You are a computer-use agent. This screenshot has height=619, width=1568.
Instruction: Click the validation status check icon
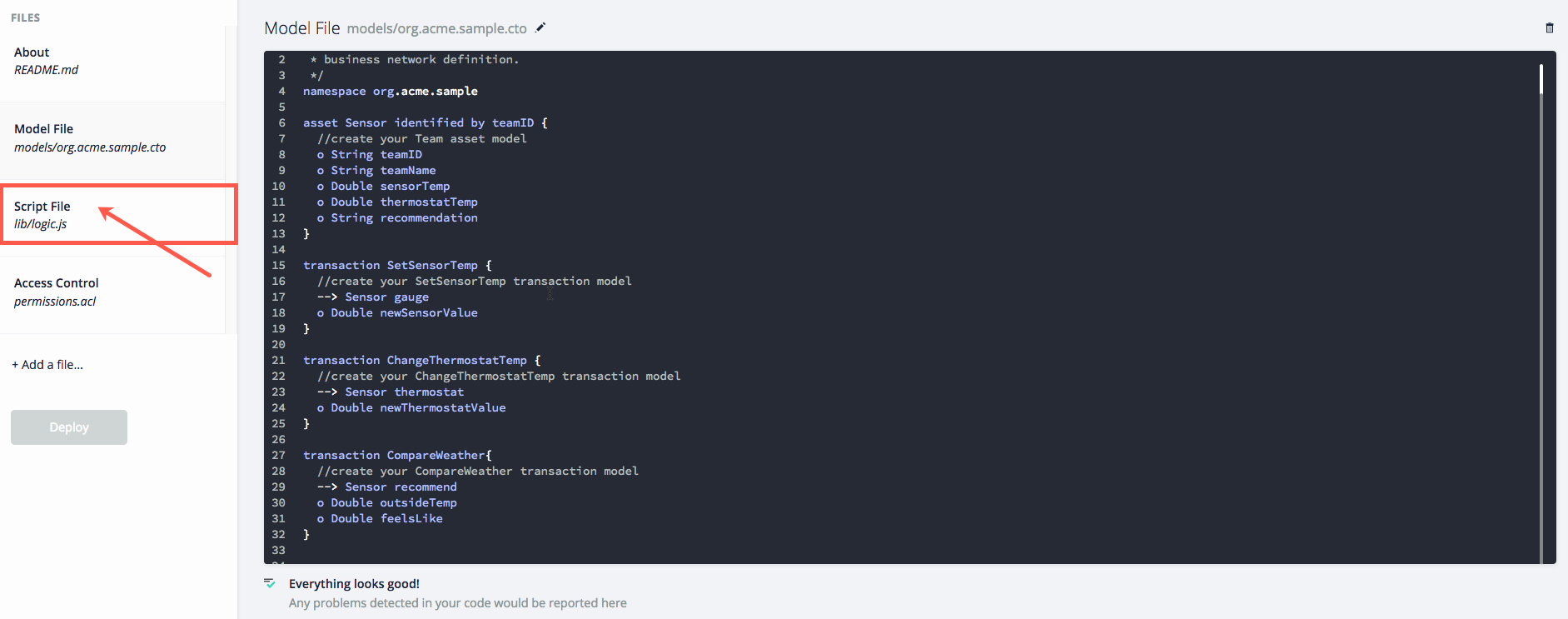(270, 583)
